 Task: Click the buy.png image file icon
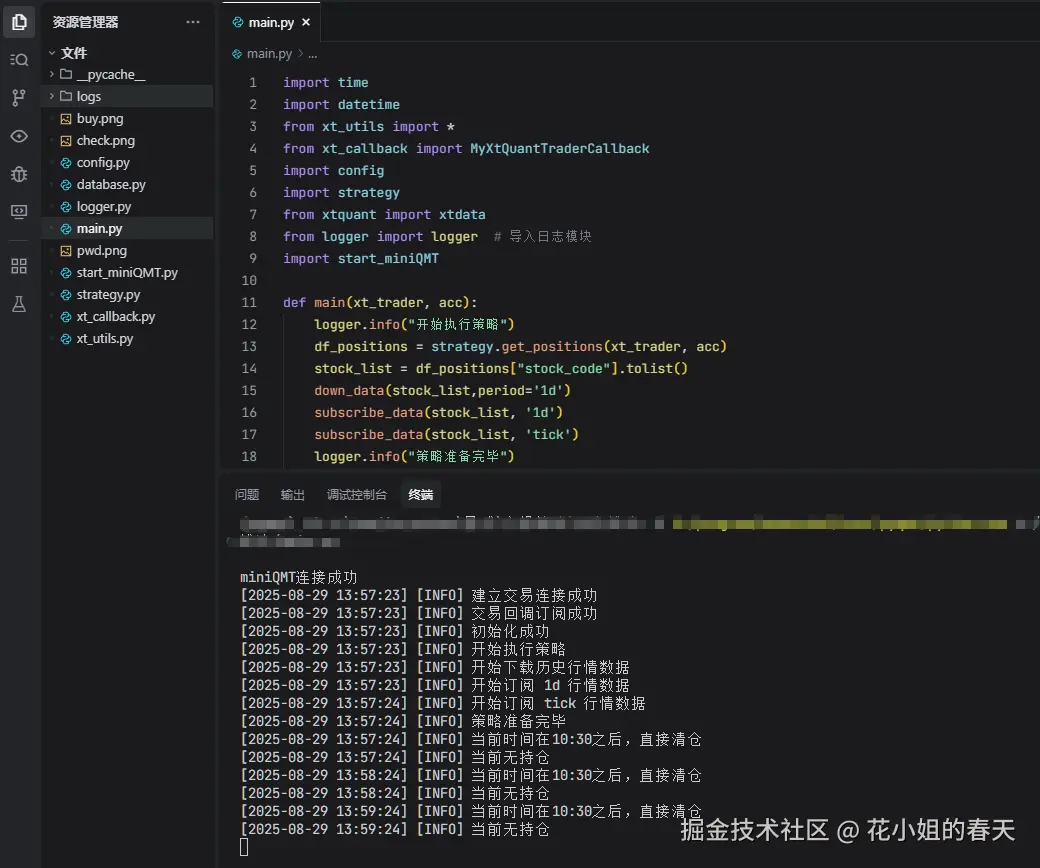(66, 119)
